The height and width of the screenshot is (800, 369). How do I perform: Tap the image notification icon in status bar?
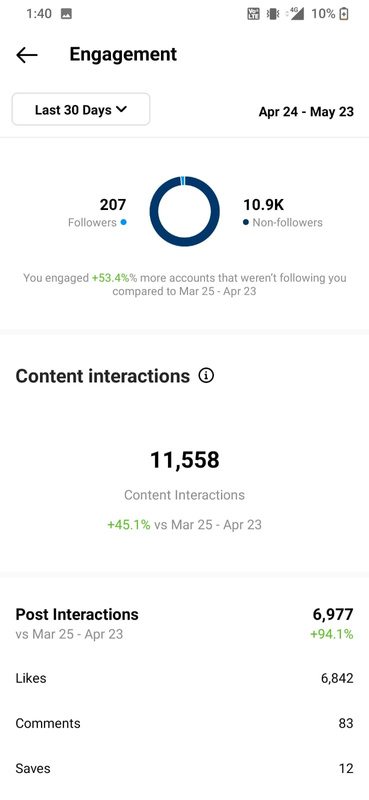[x=66, y=14]
